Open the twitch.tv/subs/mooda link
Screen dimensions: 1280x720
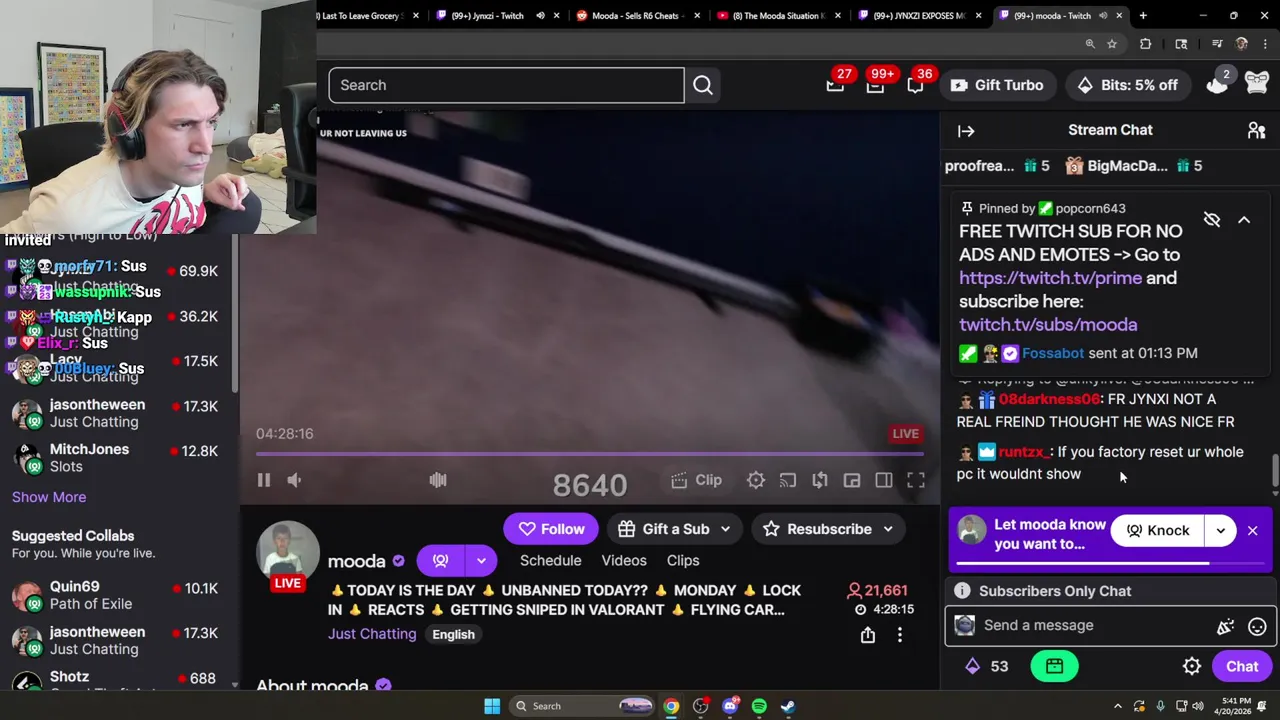tap(1048, 325)
